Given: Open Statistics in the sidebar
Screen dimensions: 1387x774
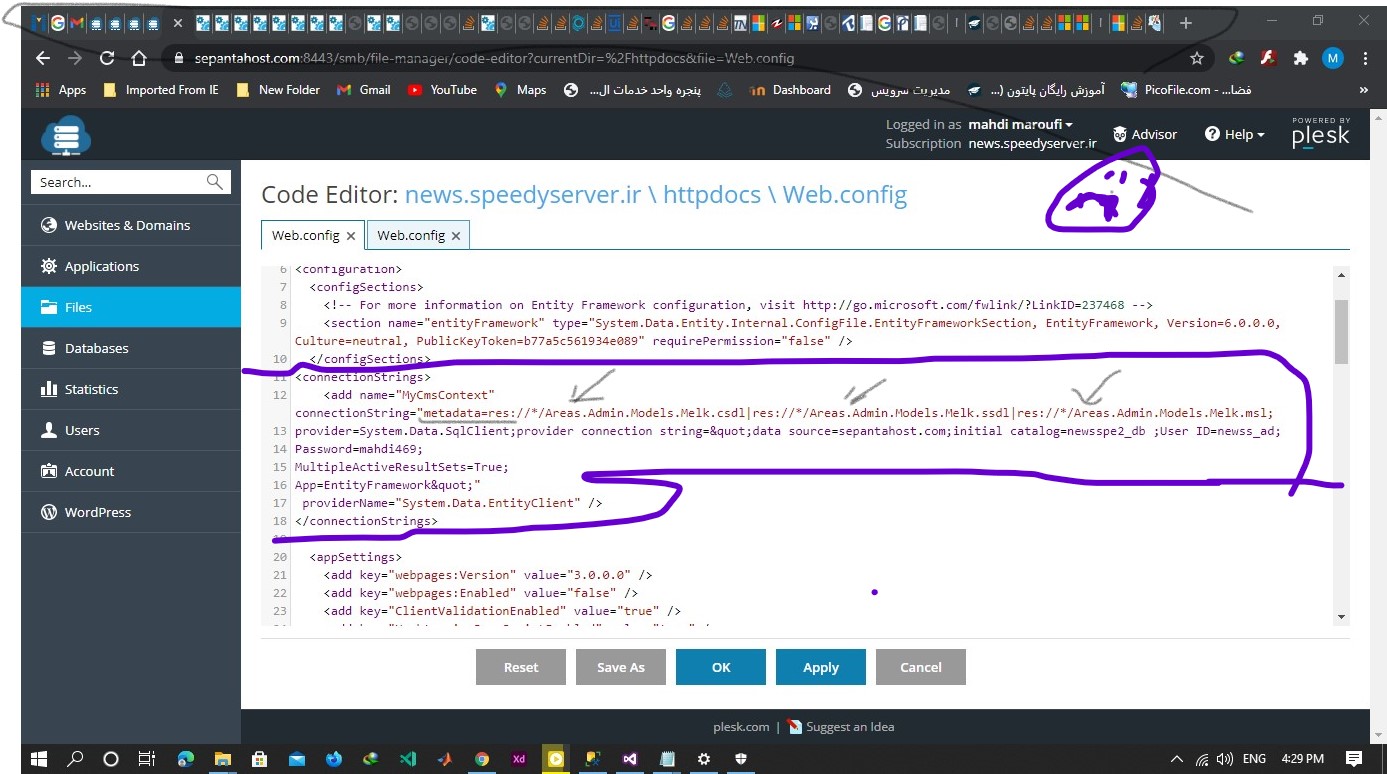Looking at the screenshot, I should [x=131, y=389].
